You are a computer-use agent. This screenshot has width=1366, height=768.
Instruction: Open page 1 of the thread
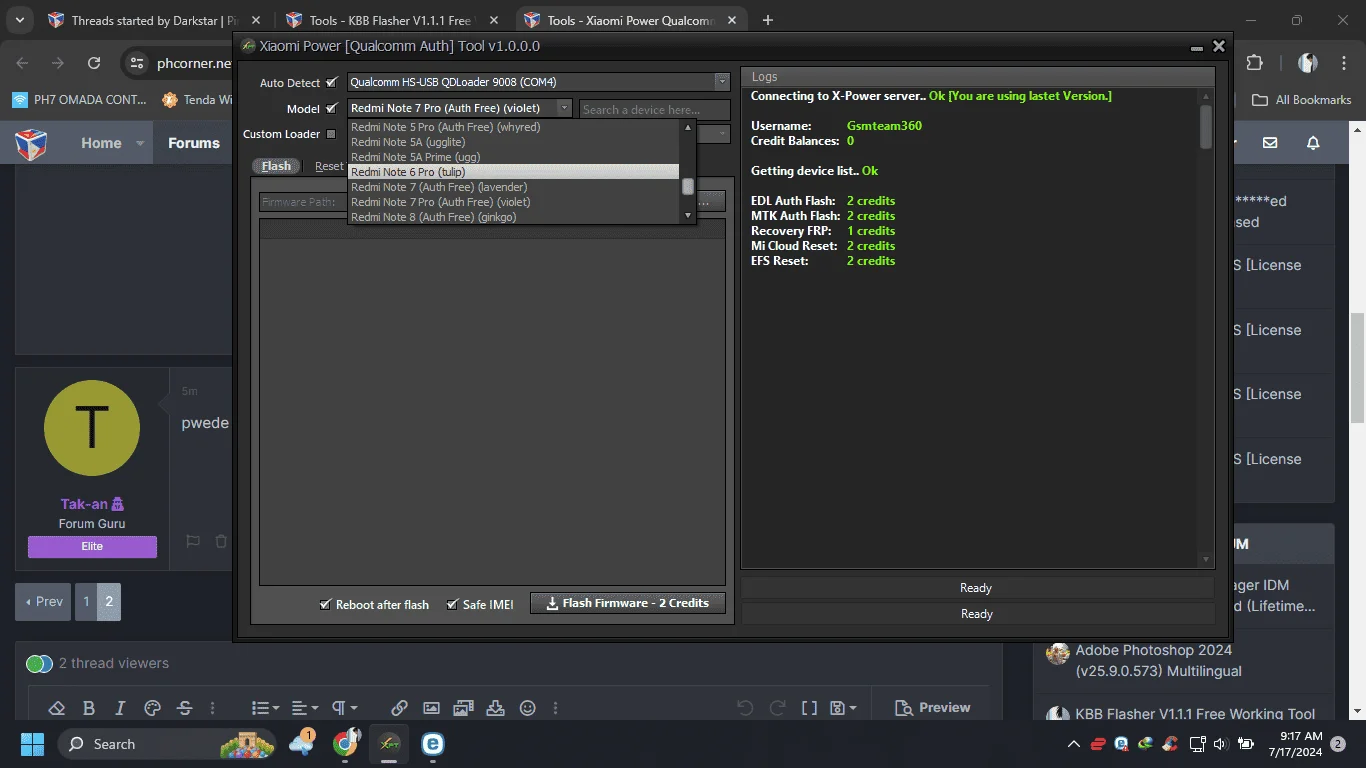pyautogui.click(x=86, y=602)
